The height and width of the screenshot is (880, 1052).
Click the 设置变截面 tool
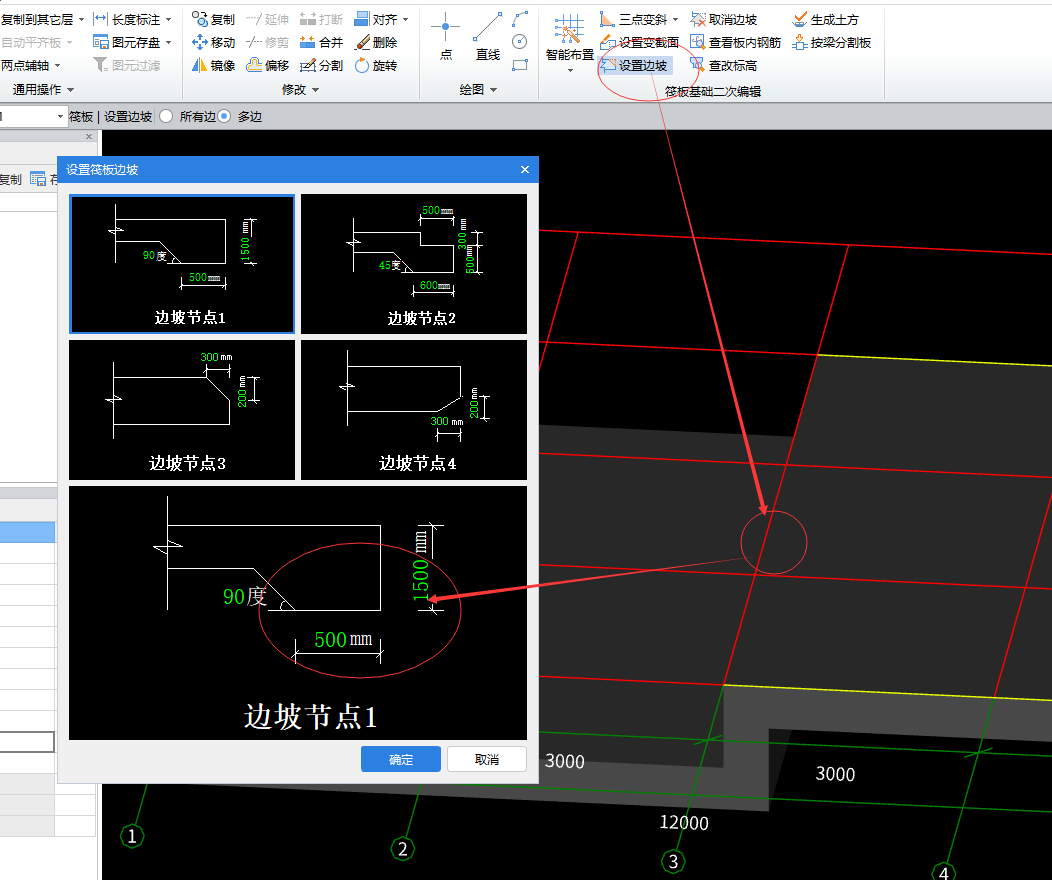click(x=639, y=42)
